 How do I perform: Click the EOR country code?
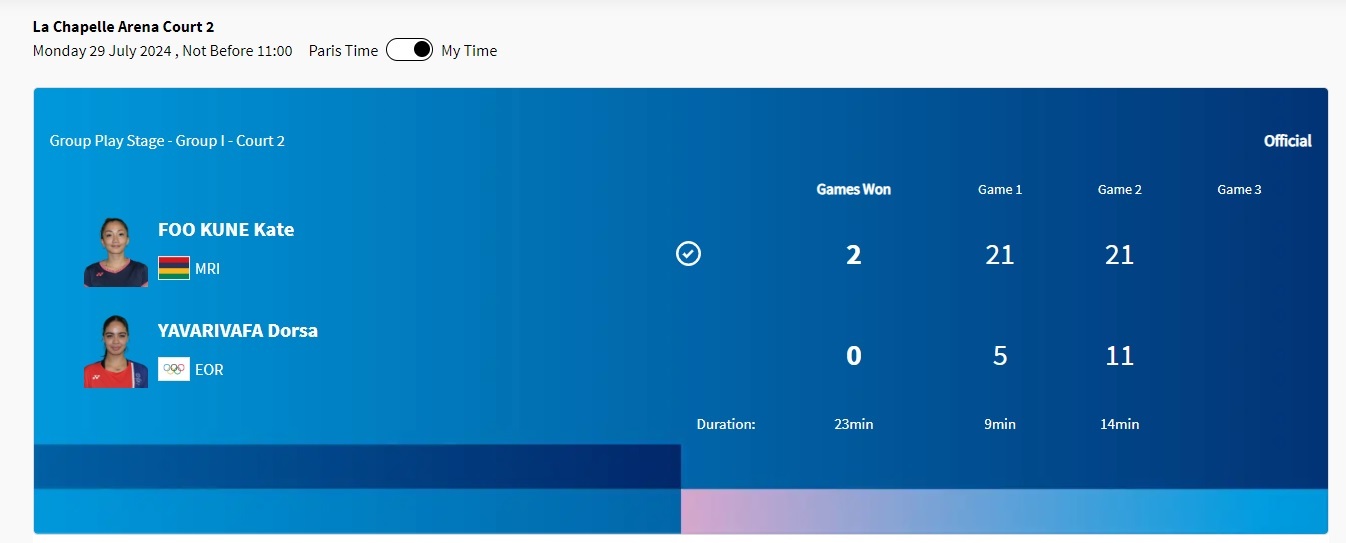click(209, 369)
